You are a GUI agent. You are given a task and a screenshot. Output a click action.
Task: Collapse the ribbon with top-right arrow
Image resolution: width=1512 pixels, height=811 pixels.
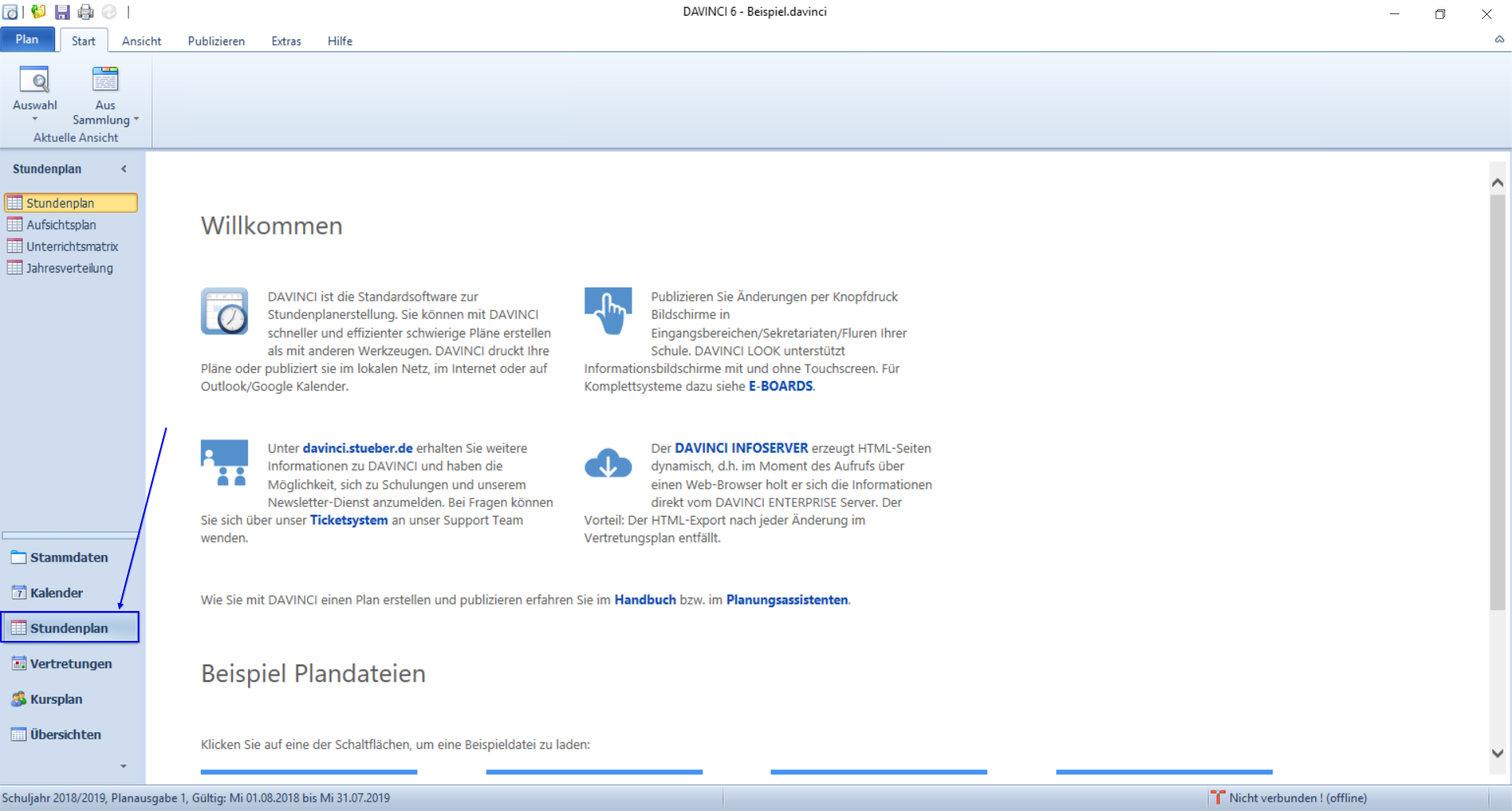tap(1499, 39)
